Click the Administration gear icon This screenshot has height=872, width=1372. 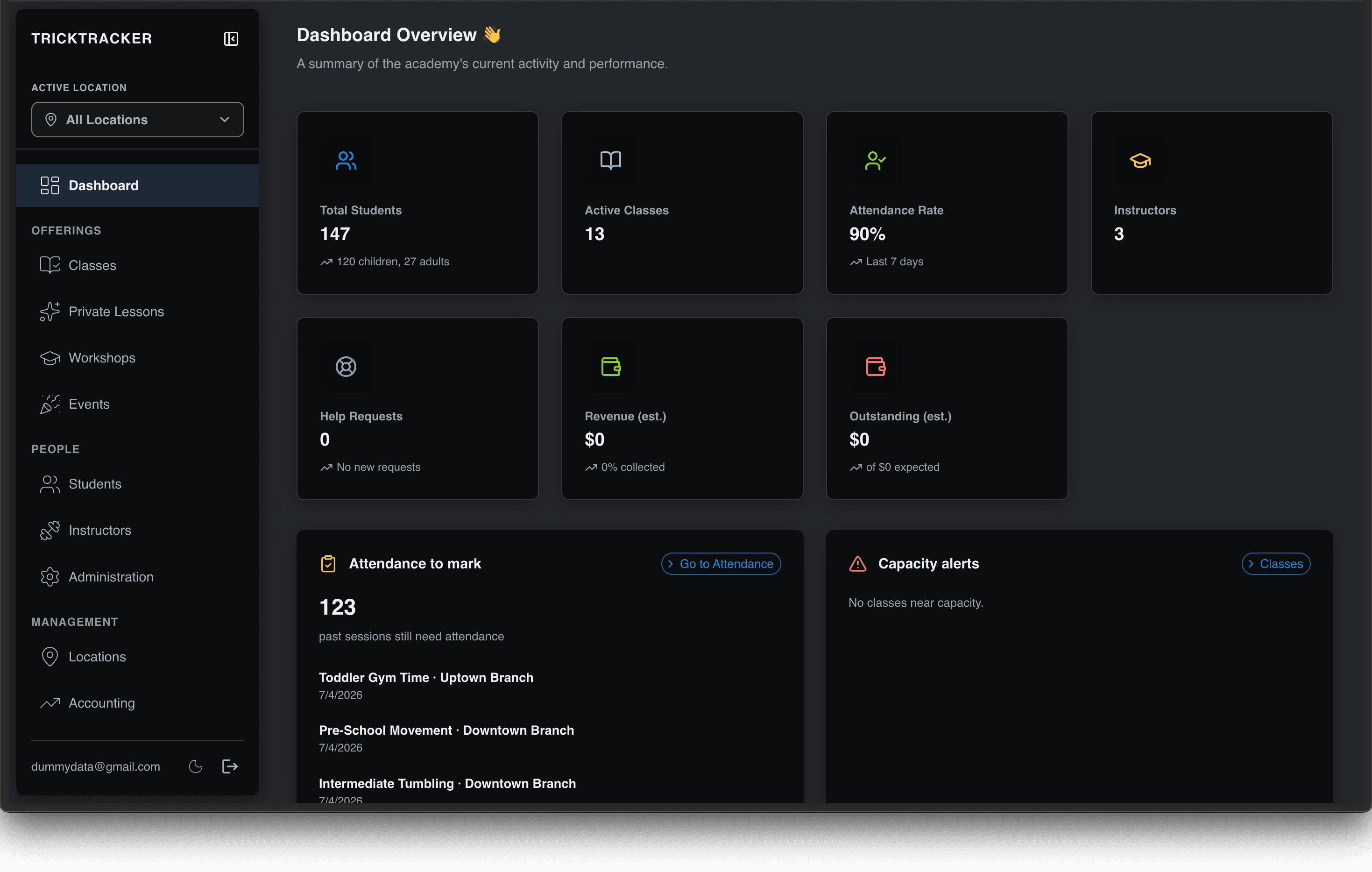coord(50,577)
